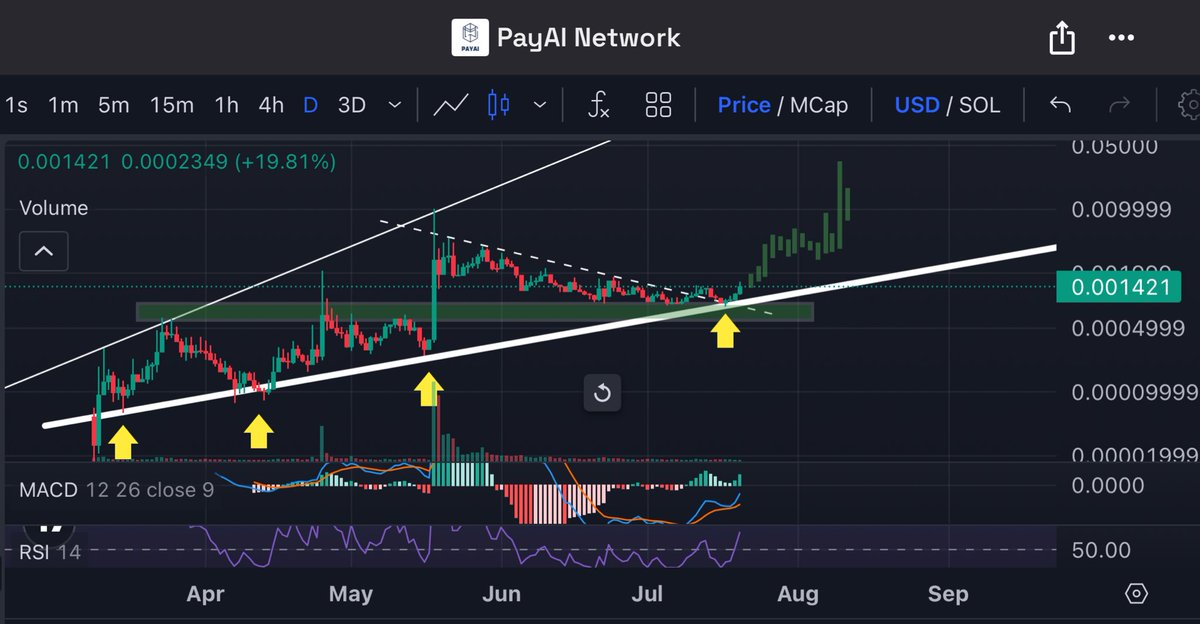The image size is (1200, 624).
Task: Tap the Jul date axis label
Action: [x=648, y=594]
